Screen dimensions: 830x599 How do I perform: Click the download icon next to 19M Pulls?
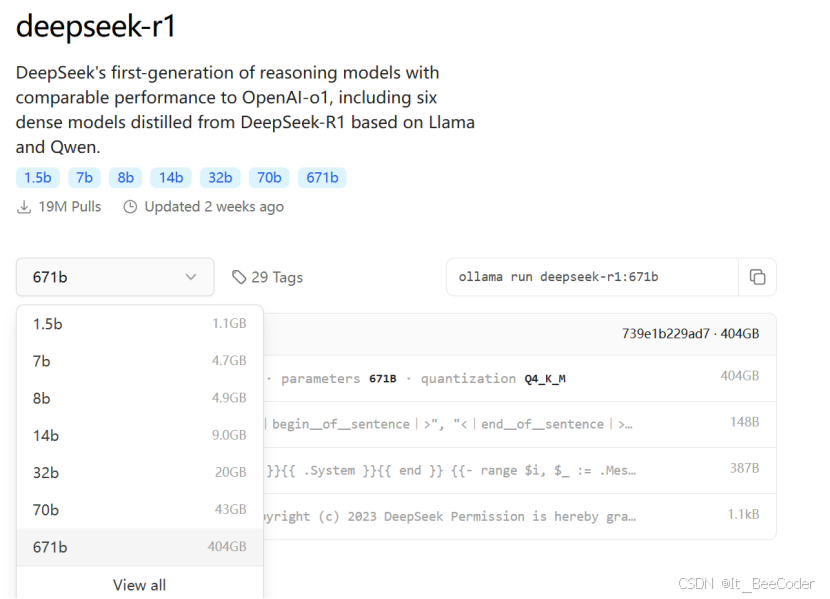pos(24,206)
